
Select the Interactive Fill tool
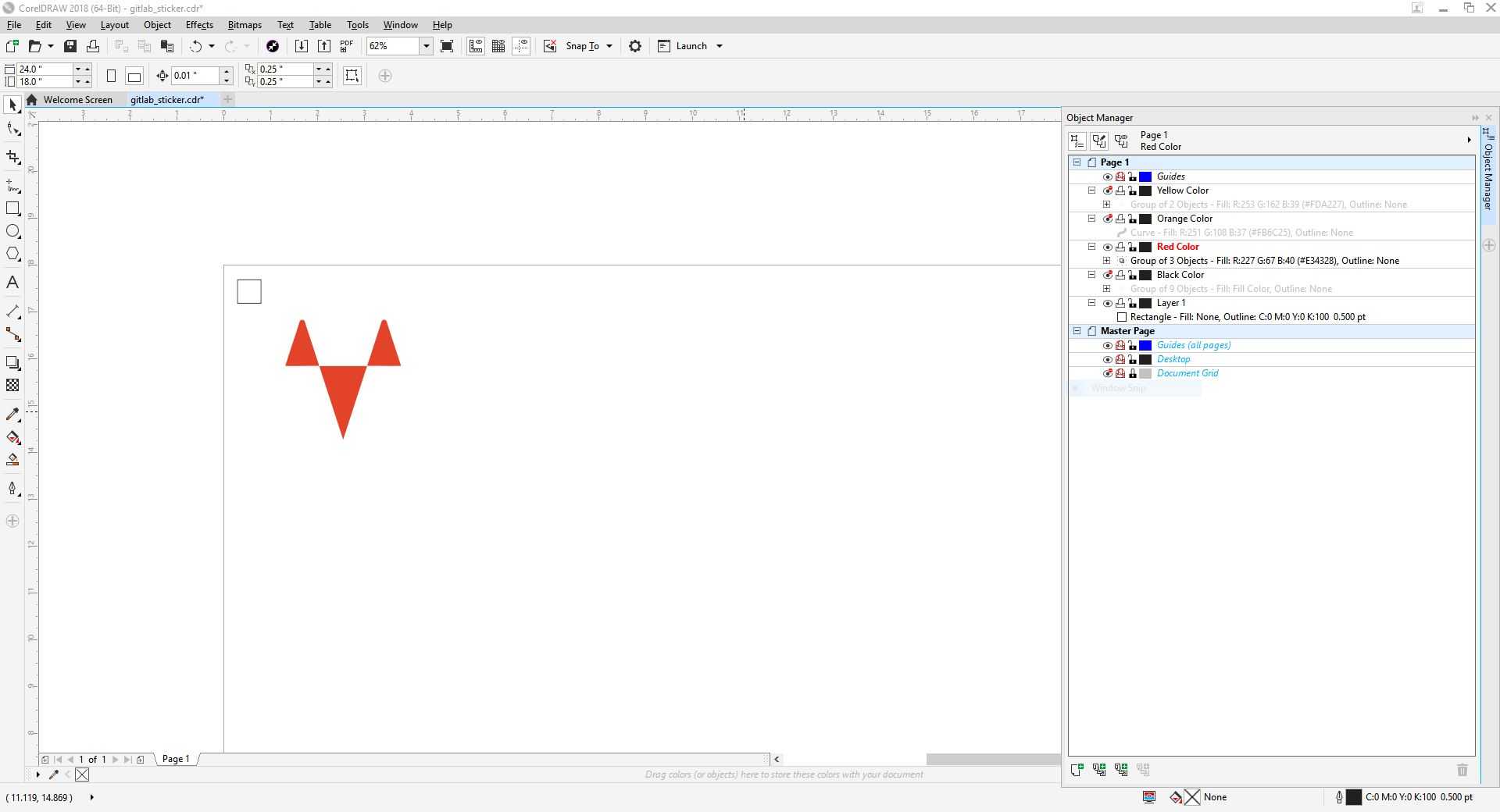pyautogui.click(x=12, y=437)
